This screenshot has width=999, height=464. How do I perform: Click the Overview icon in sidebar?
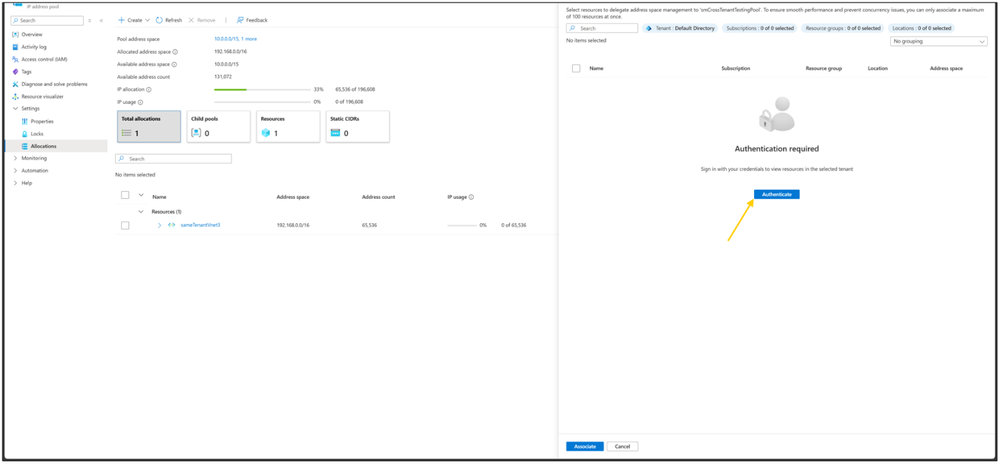15,34
